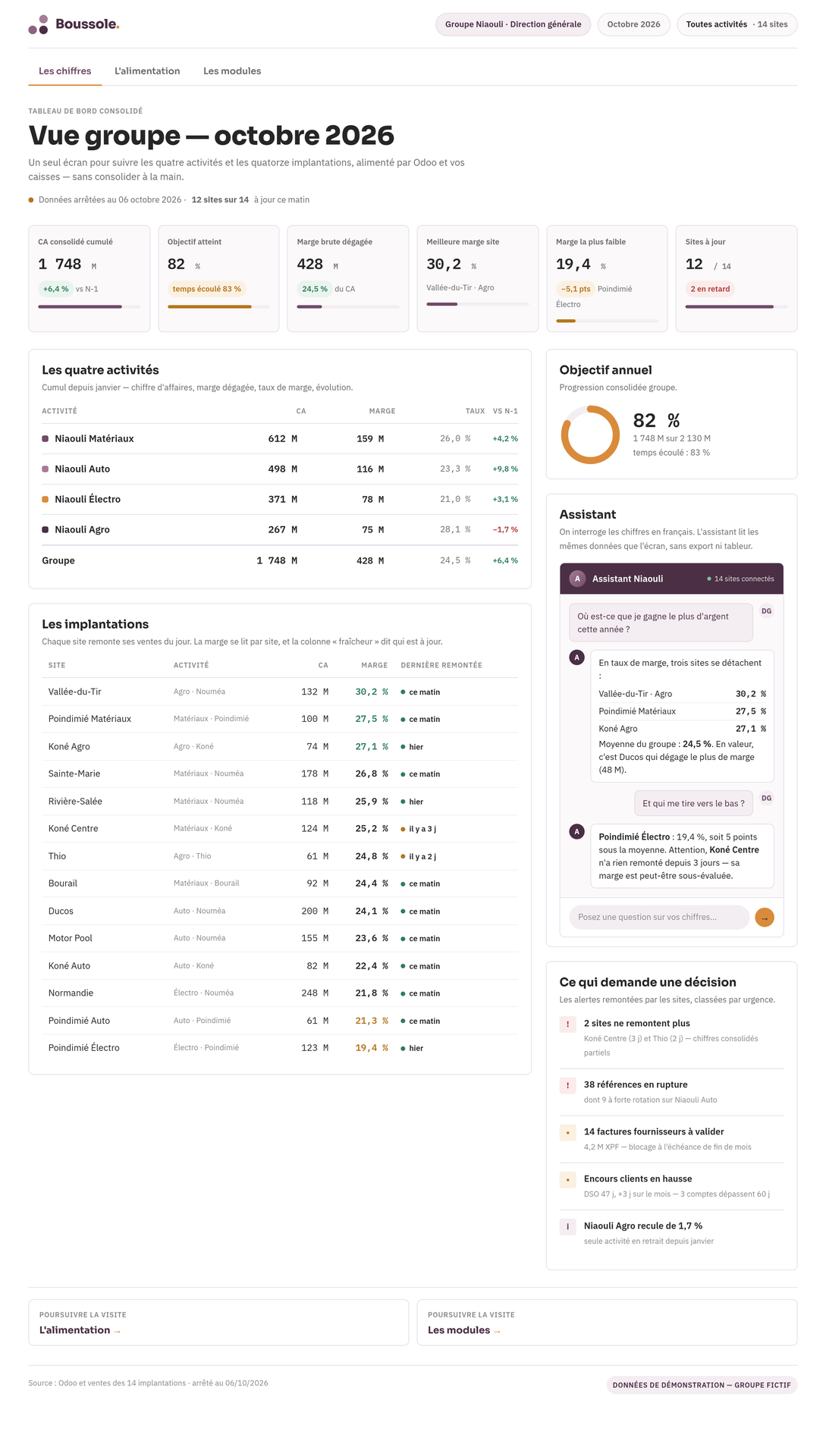
Task: Select the Vallée-du-Tir site row
Action: coord(280,692)
